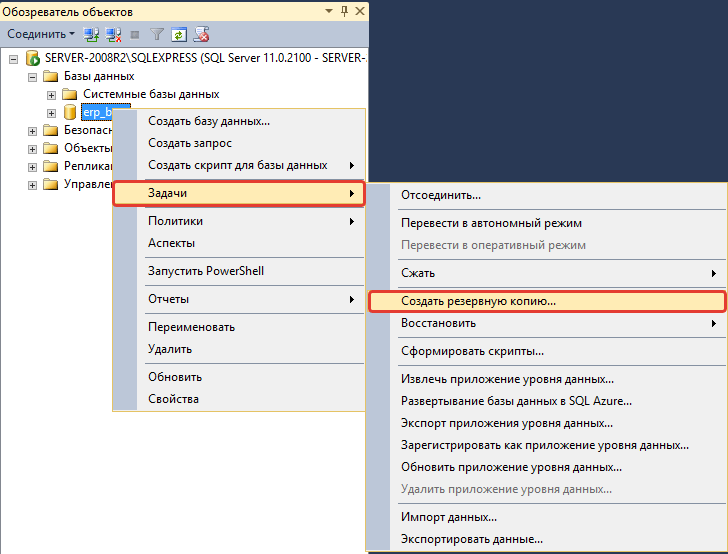Click the SQLEXPRESS server icon
This screenshot has height=554, width=728.
pyautogui.click(x=33, y=58)
